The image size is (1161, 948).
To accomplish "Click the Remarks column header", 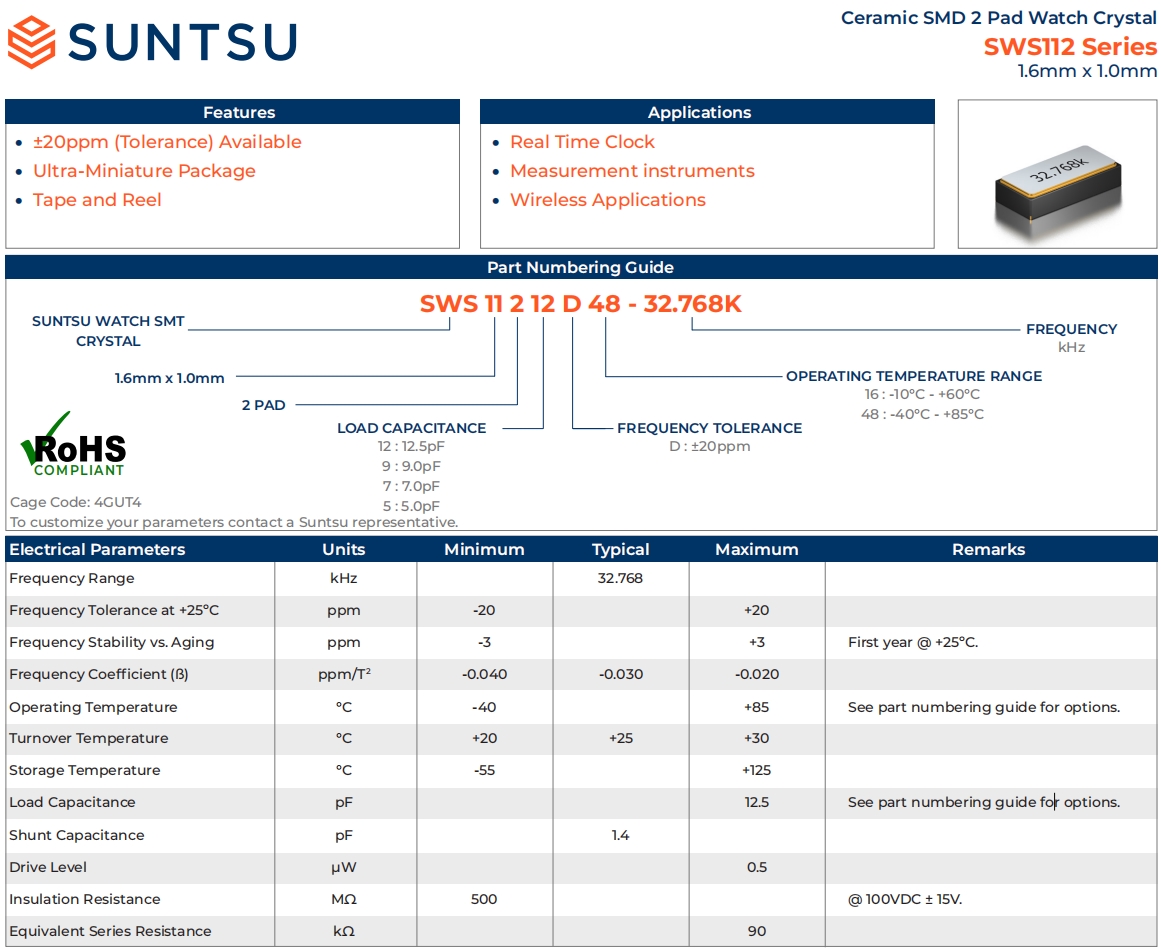I will [x=988, y=549].
